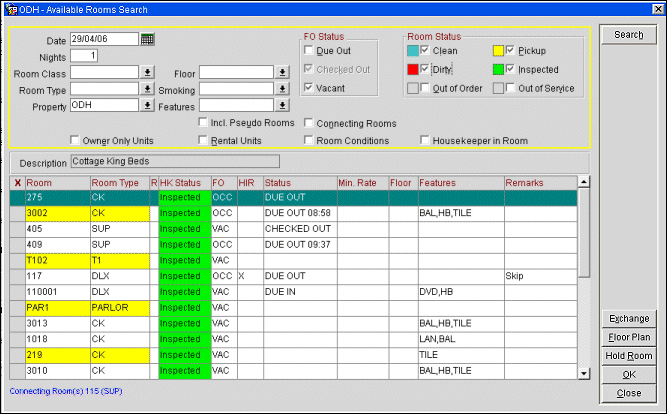Click the X column header in grid
This screenshot has width=667, height=414.
point(17,183)
